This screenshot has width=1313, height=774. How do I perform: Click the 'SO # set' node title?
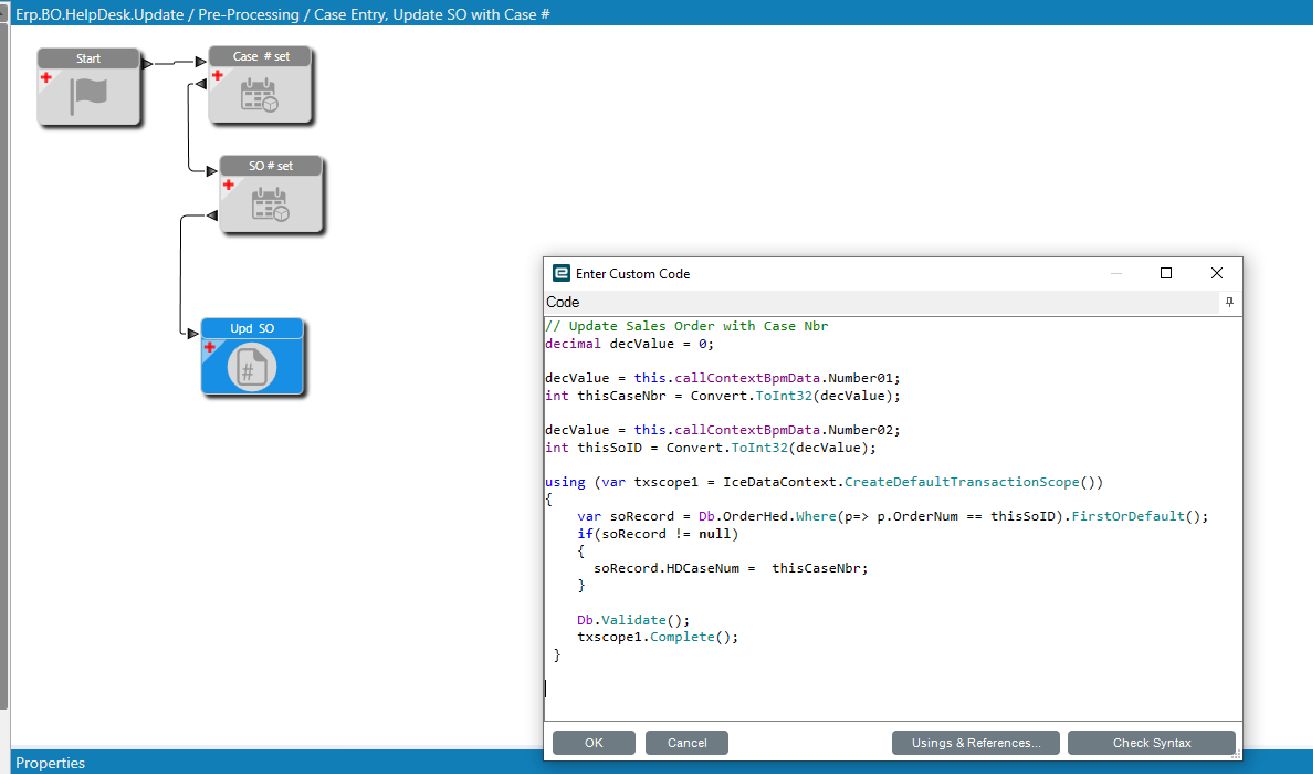[x=272, y=166]
